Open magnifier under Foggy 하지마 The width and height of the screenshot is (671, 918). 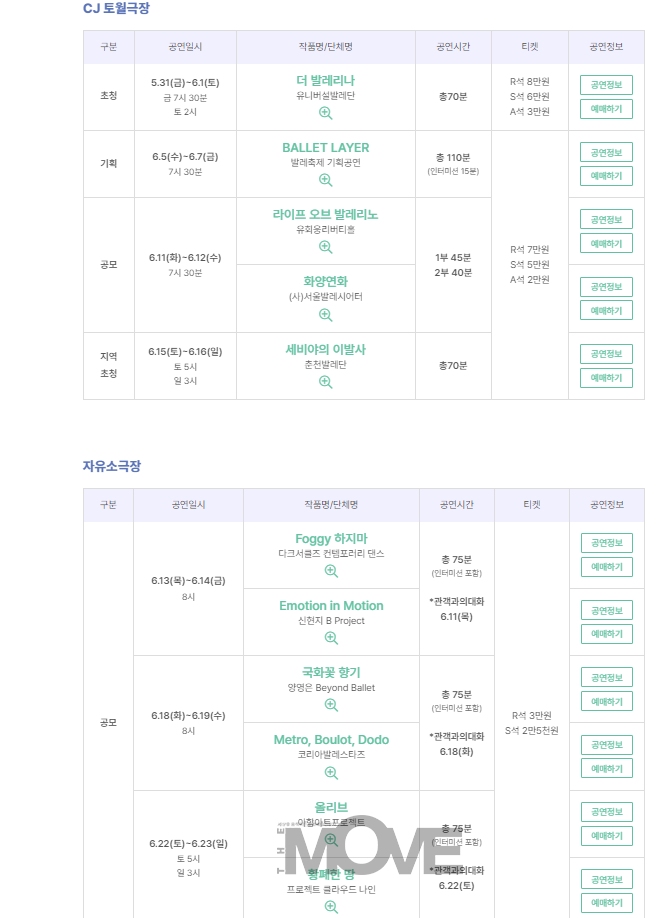point(331,571)
